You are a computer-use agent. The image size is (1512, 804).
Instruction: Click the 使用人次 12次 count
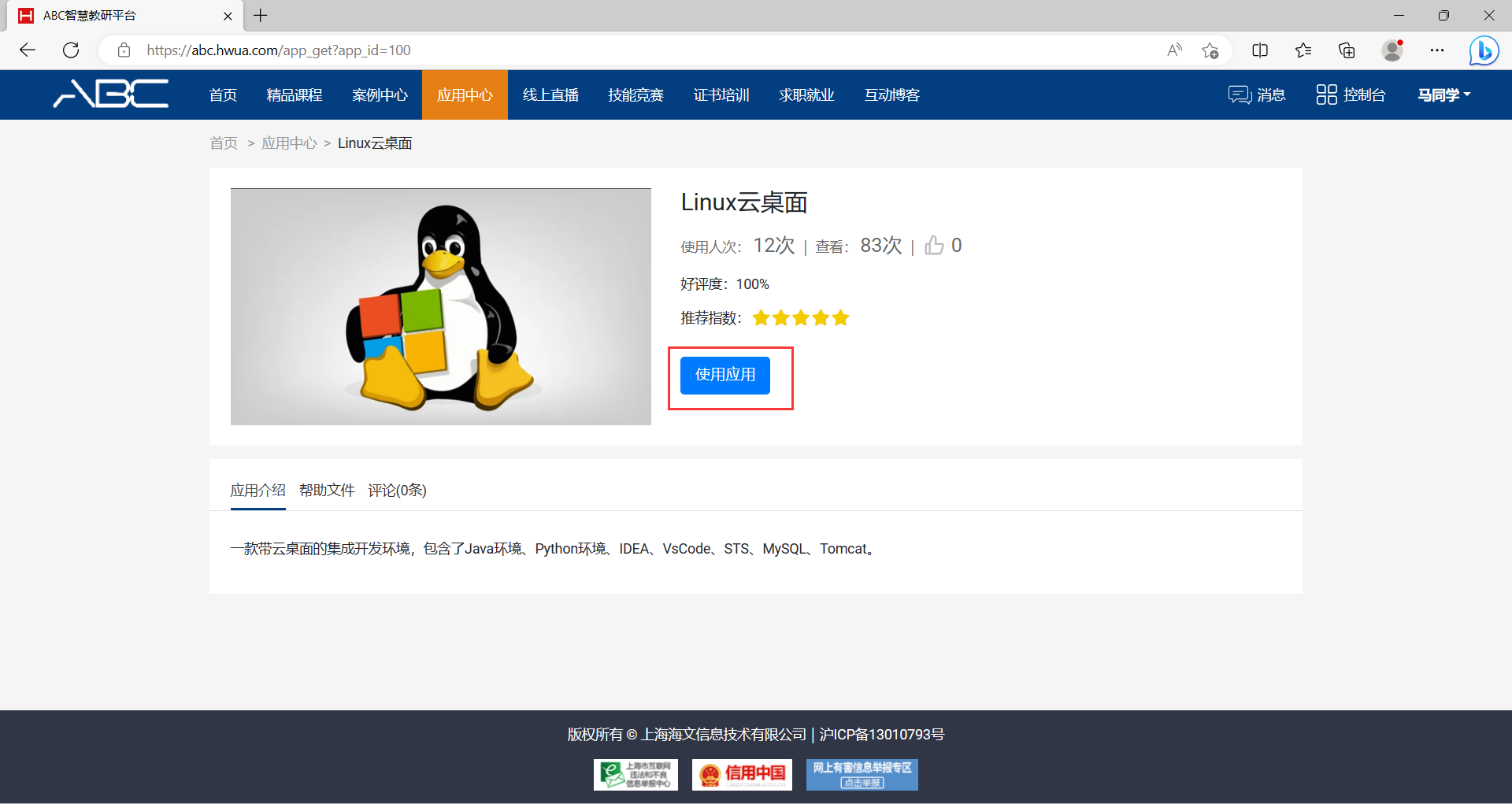(738, 246)
